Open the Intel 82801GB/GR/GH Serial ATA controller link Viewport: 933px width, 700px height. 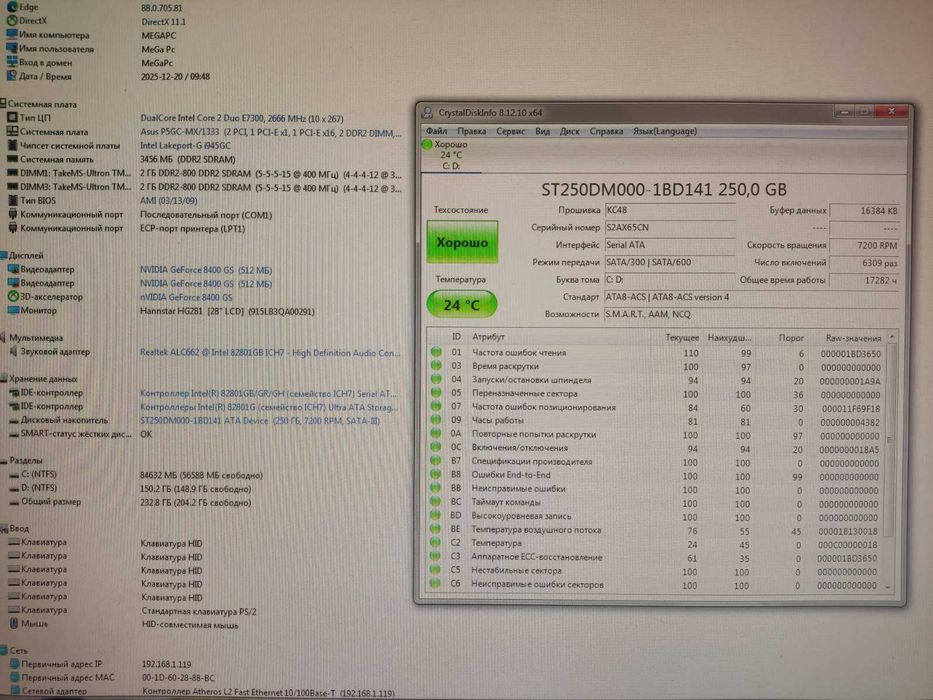click(268, 393)
